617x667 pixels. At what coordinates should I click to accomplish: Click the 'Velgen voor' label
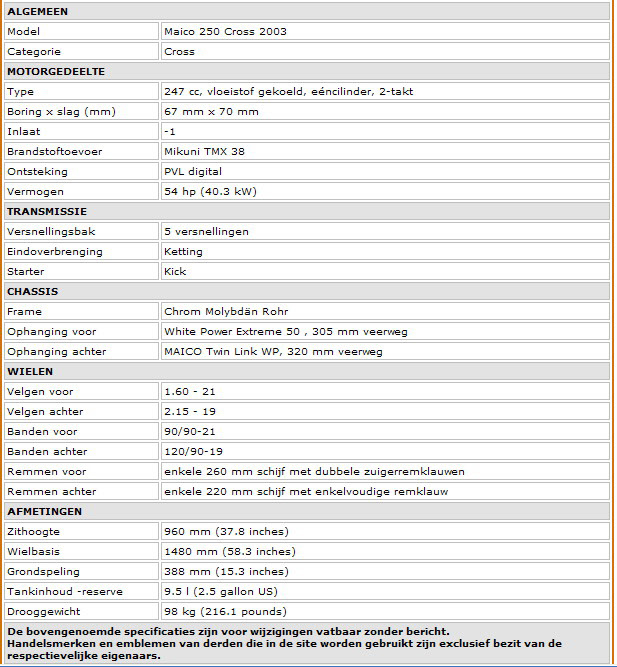40,391
